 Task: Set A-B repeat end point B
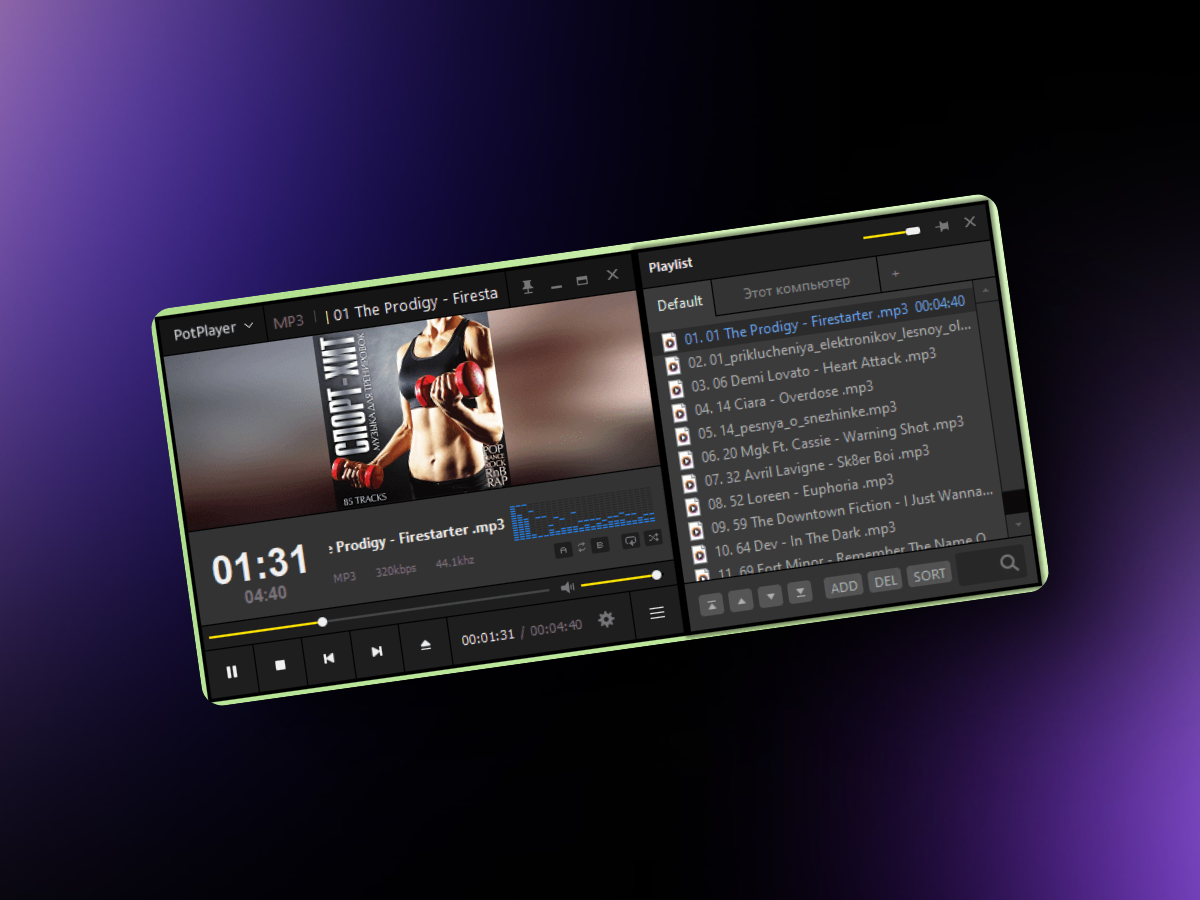(599, 545)
